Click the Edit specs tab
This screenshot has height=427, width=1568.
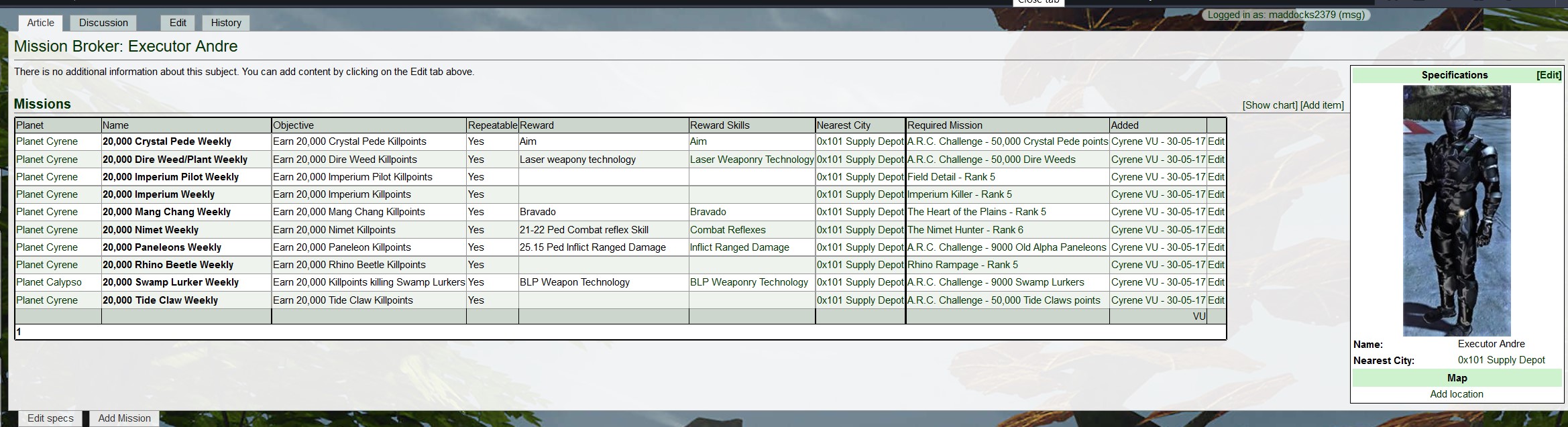coord(50,418)
